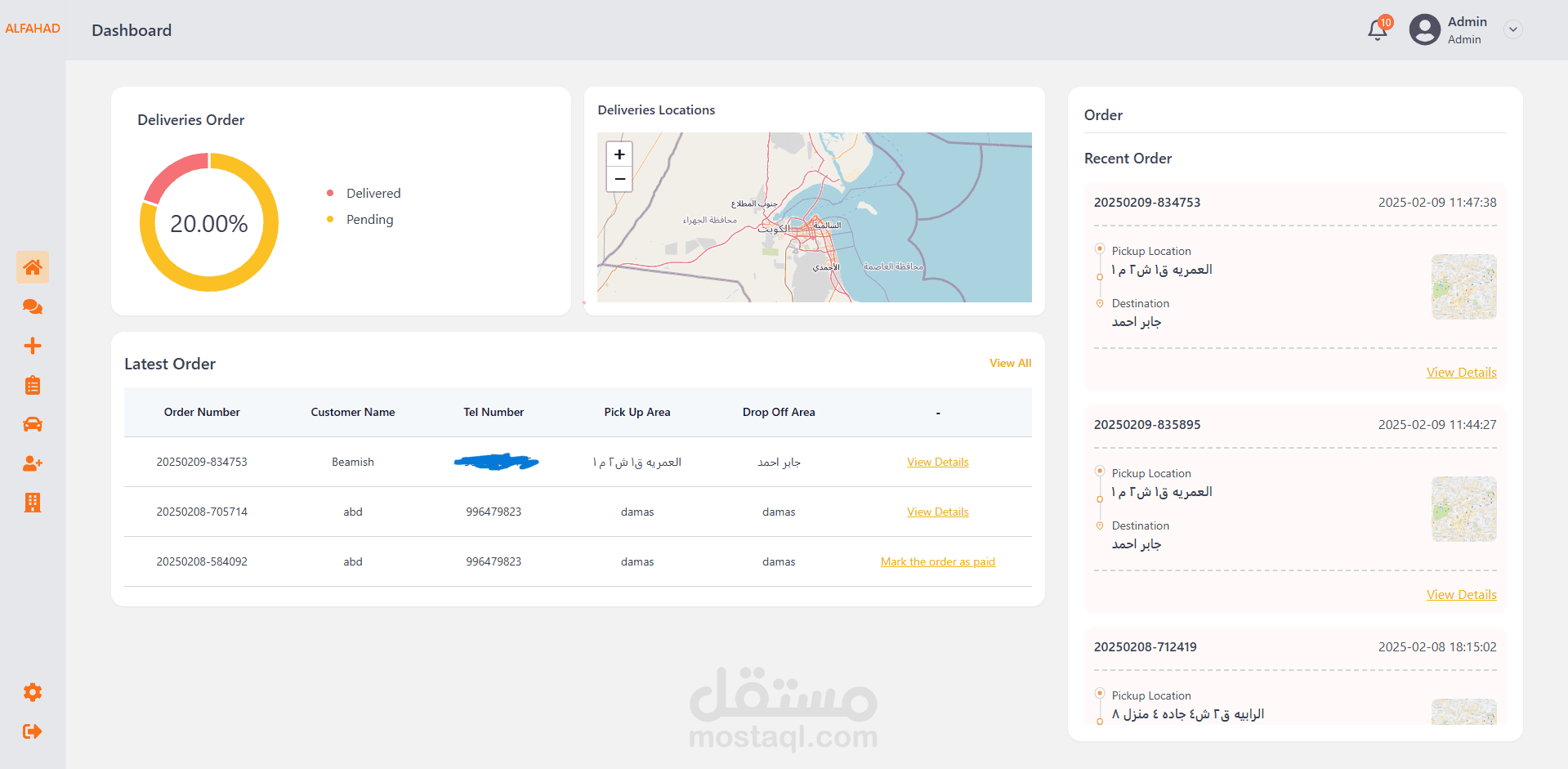The height and width of the screenshot is (769, 1568).
Task: Click timestamp 2025-02-09 11:47:38
Action: point(1437,202)
